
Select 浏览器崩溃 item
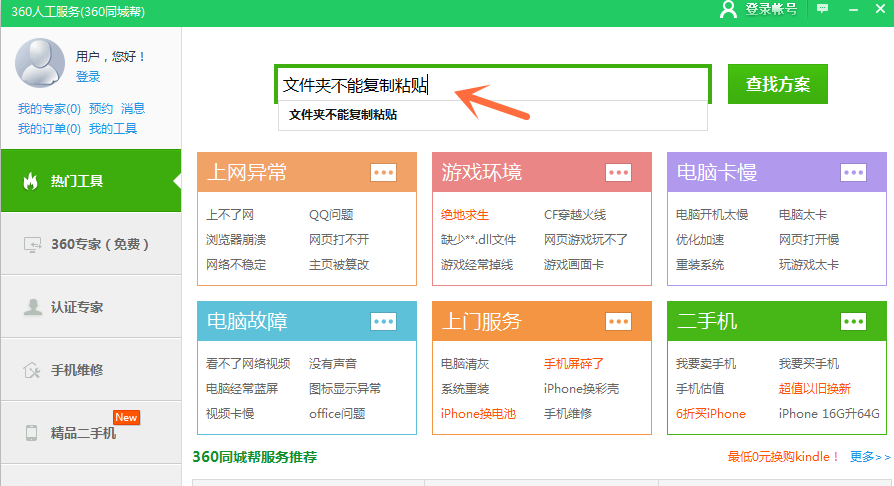click(x=236, y=240)
